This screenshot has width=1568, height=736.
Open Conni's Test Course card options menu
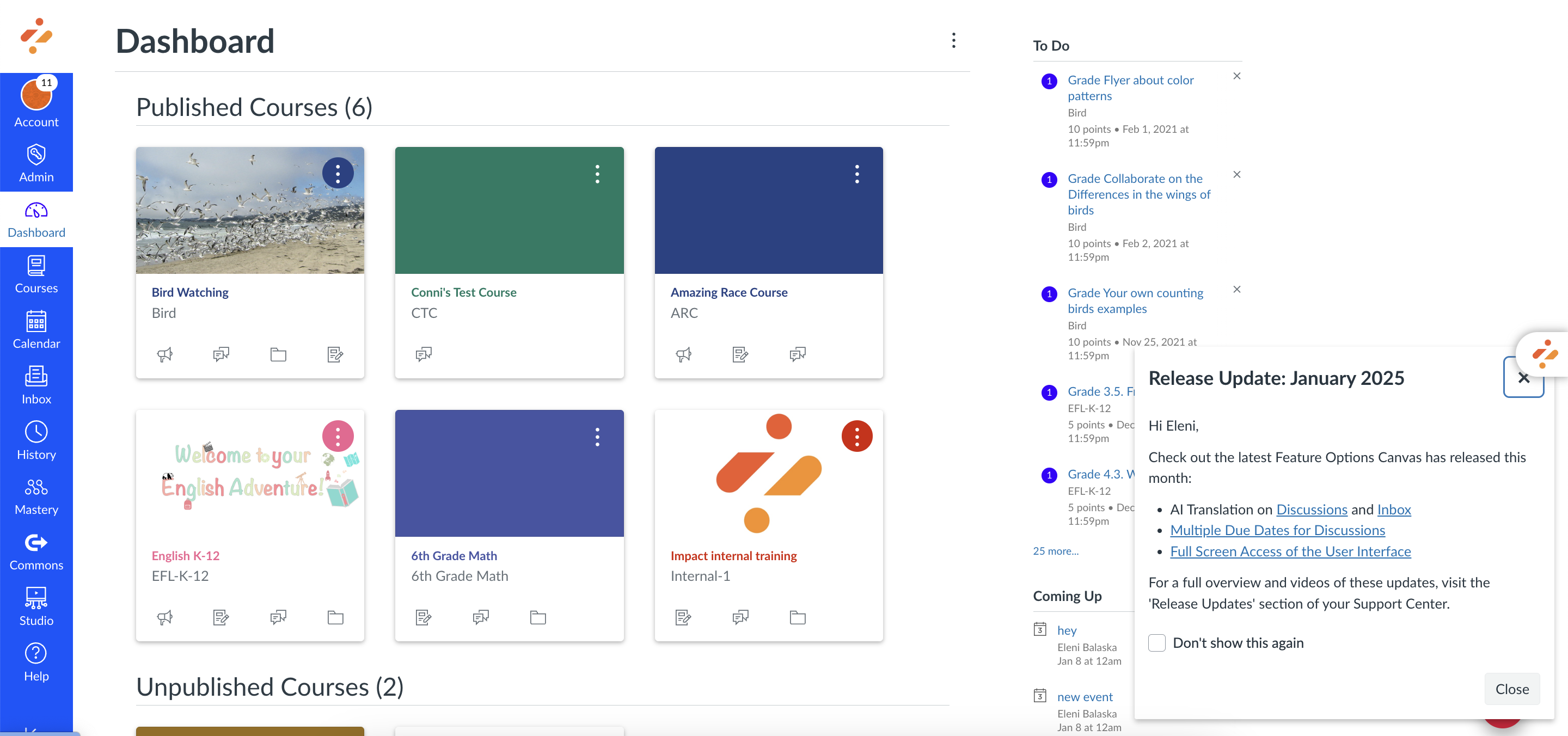pos(597,174)
